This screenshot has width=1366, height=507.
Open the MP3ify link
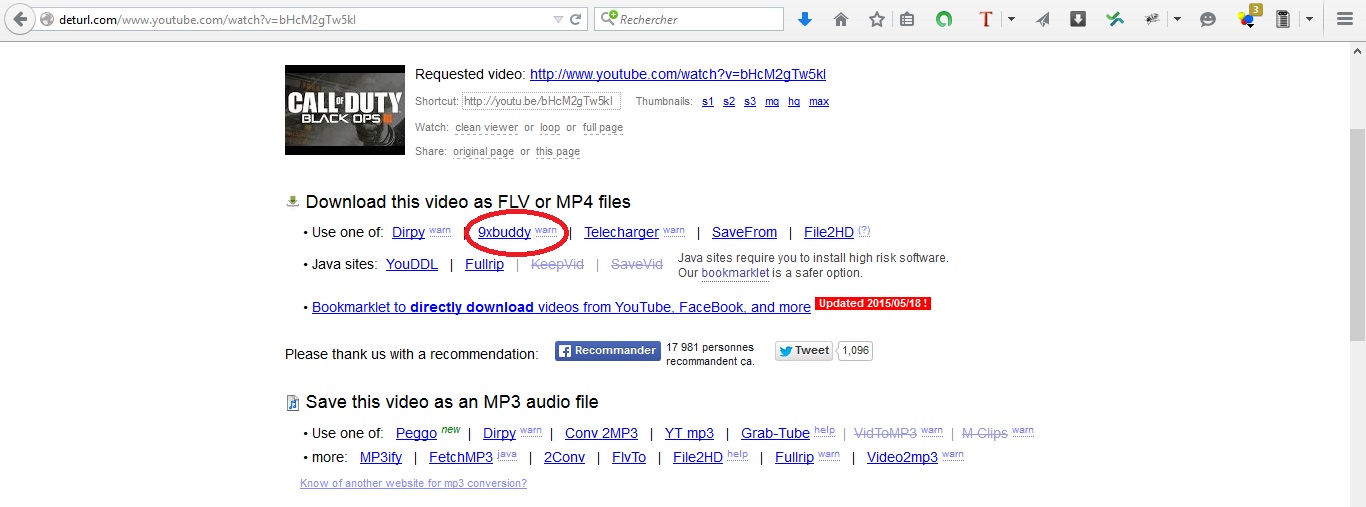(x=381, y=457)
